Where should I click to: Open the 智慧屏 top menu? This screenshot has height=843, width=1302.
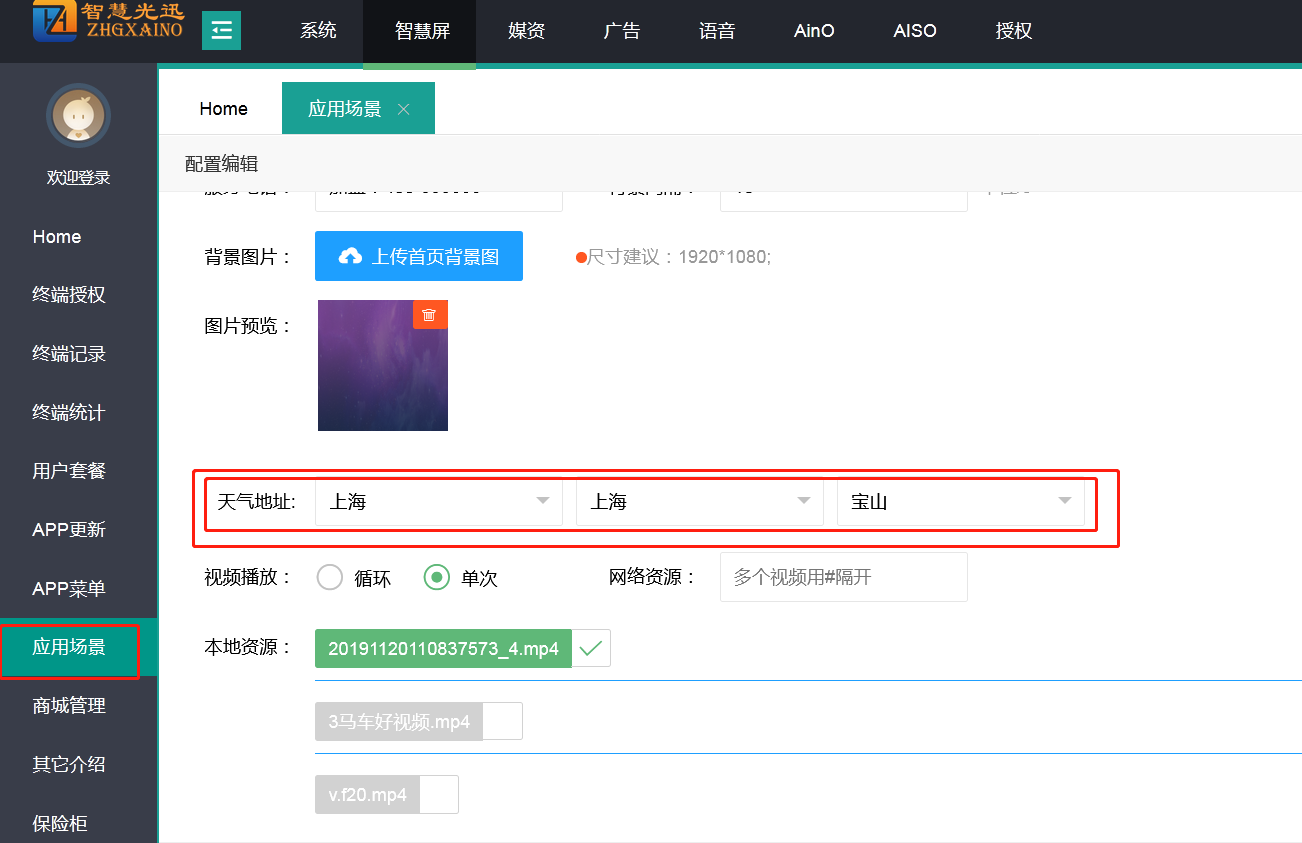coord(422,31)
